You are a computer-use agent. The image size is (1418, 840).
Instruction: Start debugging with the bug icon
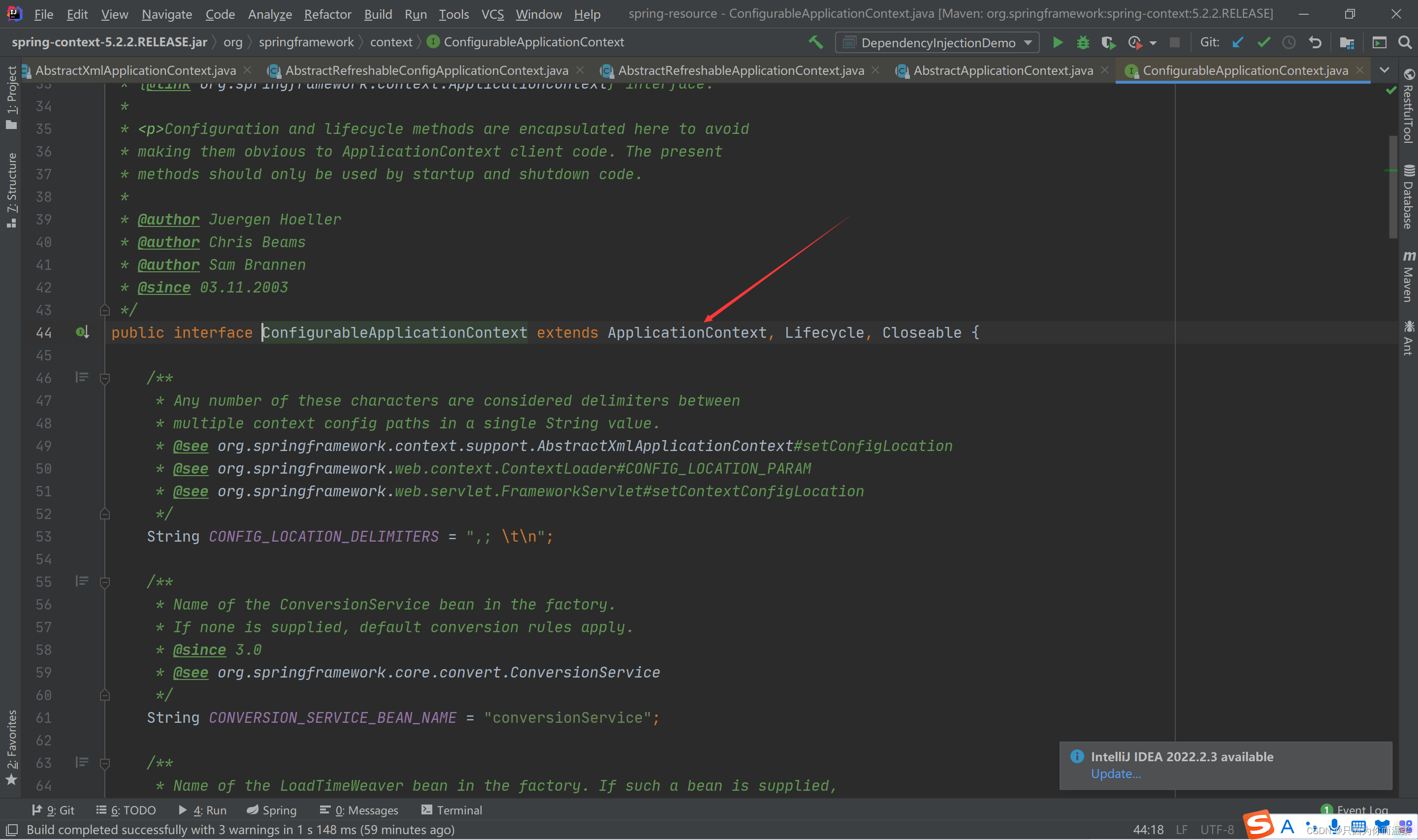1082,42
